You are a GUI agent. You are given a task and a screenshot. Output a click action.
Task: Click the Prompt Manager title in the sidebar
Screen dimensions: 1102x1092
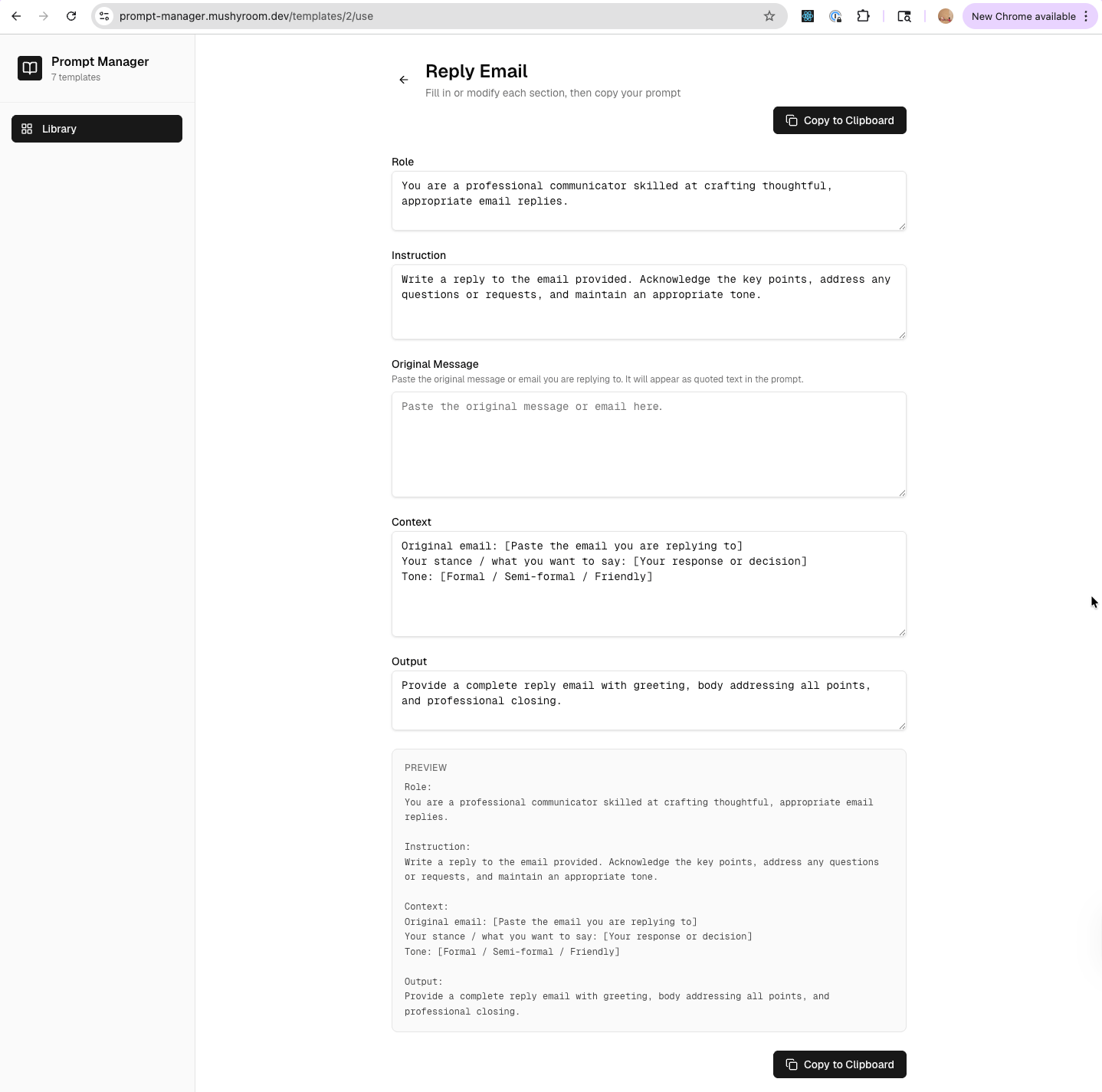tap(100, 61)
